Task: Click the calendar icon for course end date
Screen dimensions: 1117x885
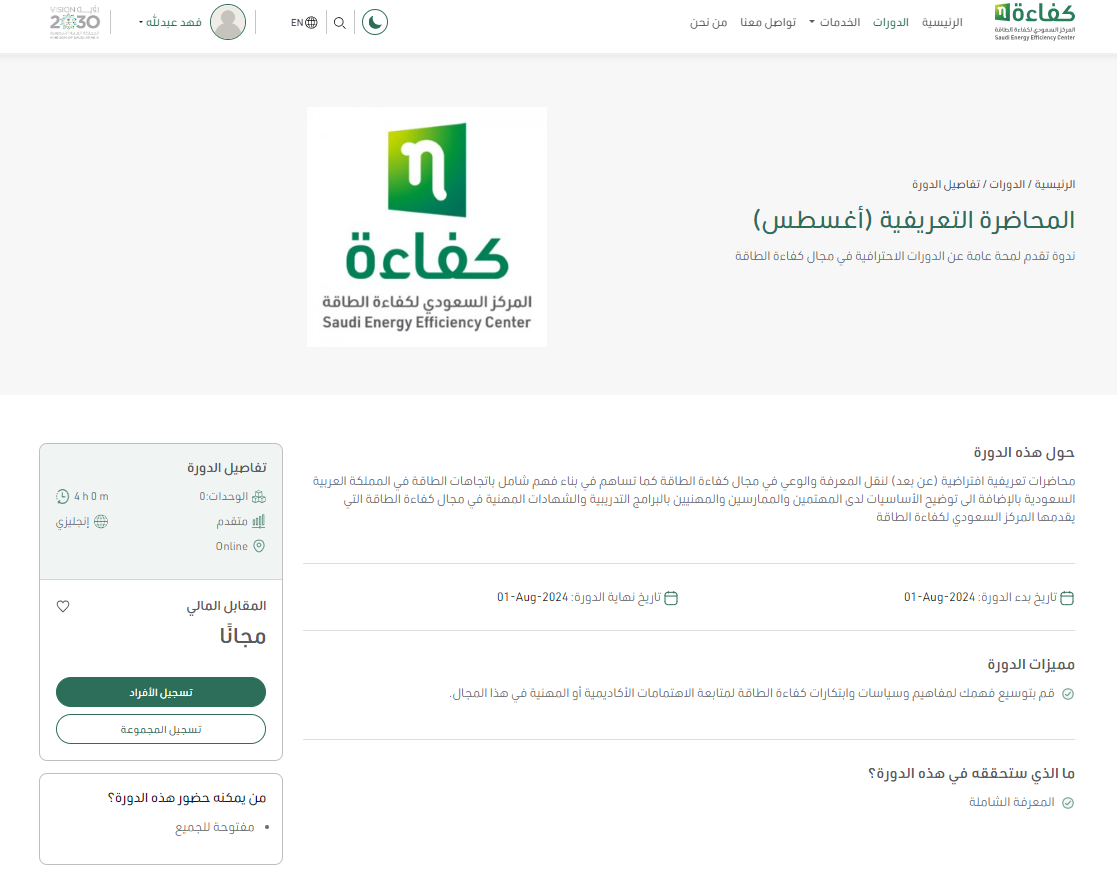Action: coord(671,598)
